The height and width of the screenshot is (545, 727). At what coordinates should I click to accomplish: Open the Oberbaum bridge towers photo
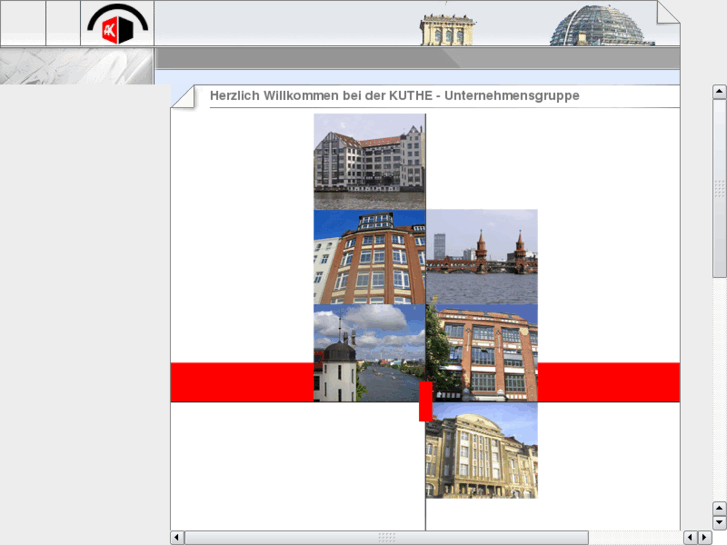click(x=482, y=257)
